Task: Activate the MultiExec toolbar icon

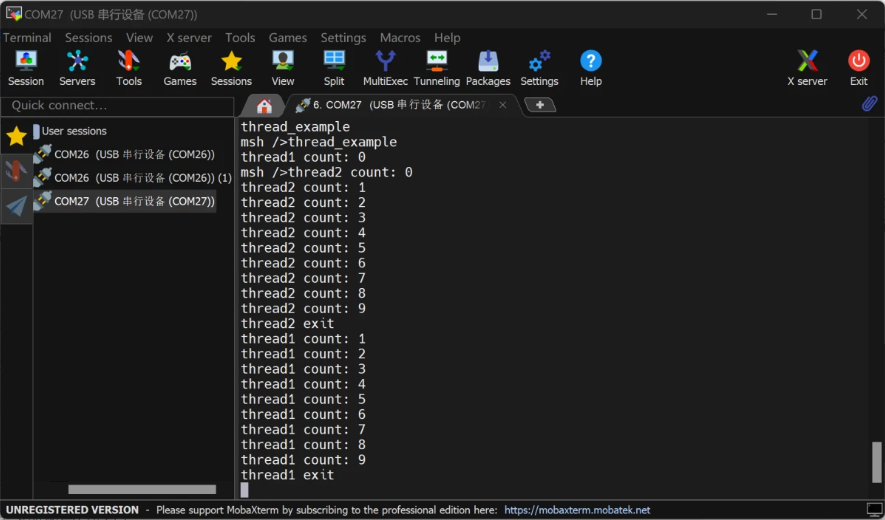Action: pyautogui.click(x=385, y=68)
